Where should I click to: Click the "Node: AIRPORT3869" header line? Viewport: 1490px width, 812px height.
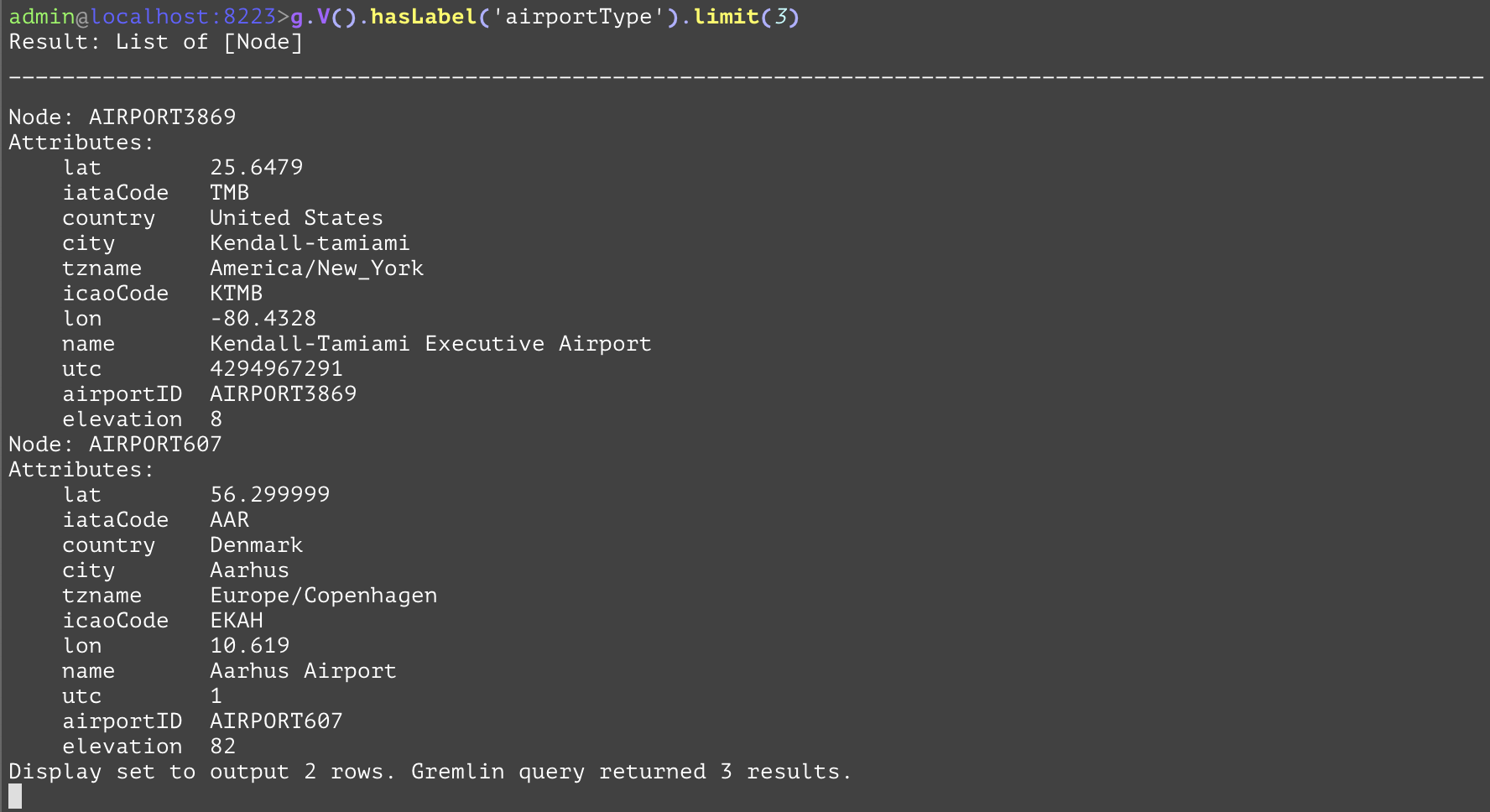pyautogui.click(x=122, y=117)
